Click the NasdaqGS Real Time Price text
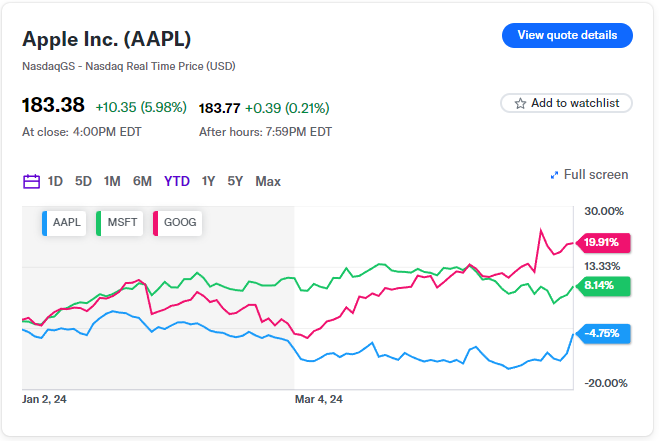Image resolution: width=659 pixels, height=441 pixels. point(129,66)
